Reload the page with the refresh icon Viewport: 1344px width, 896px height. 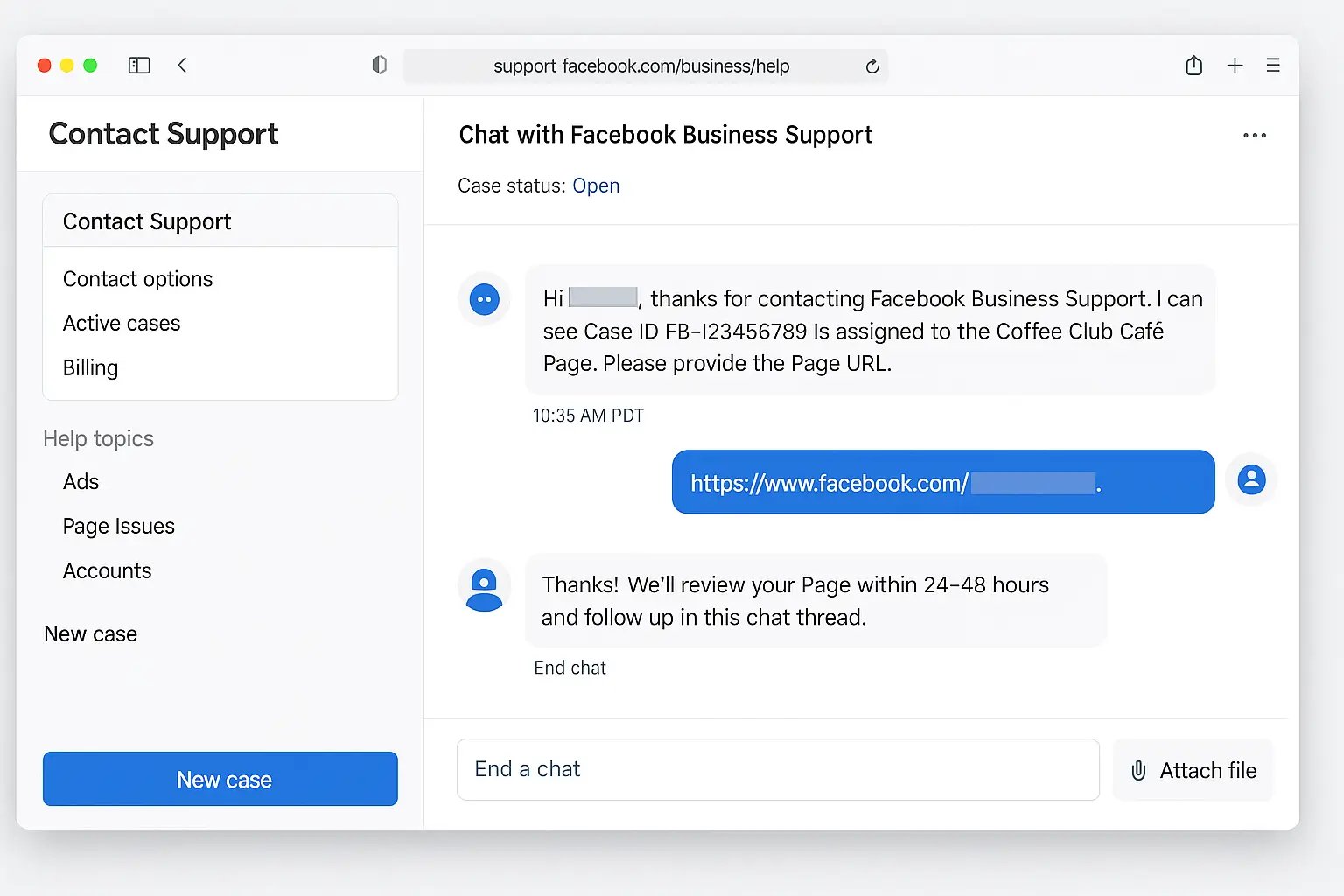pyautogui.click(x=872, y=66)
